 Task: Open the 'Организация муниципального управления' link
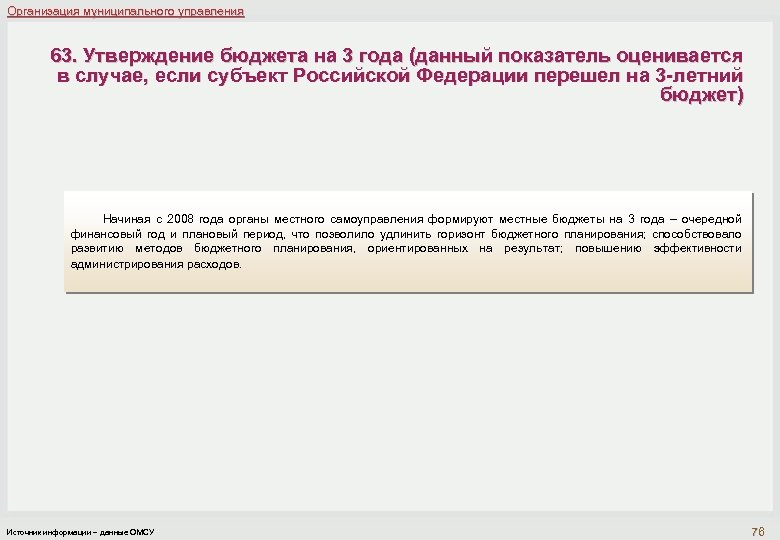[125, 11]
